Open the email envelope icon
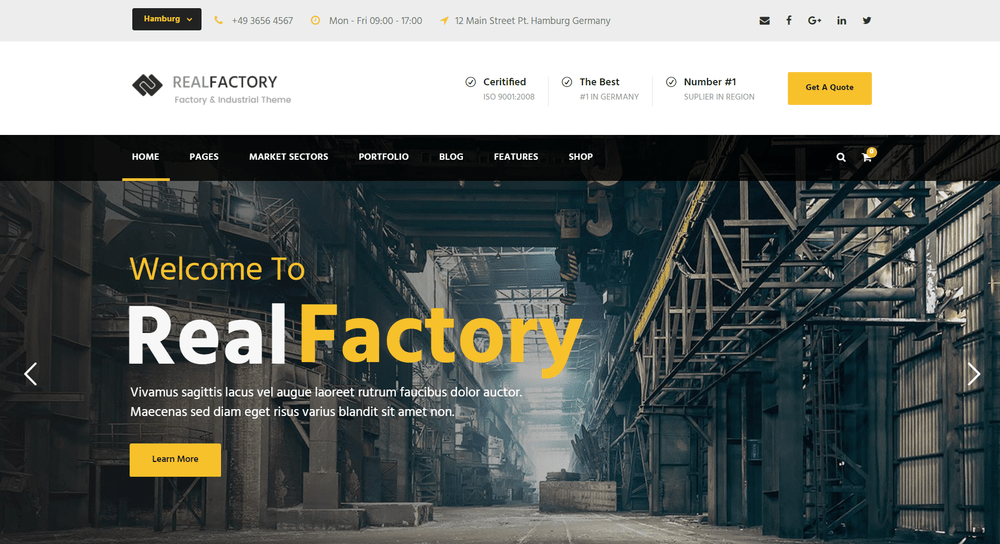Viewport: 1000px width, 544px height. (764, 20)
